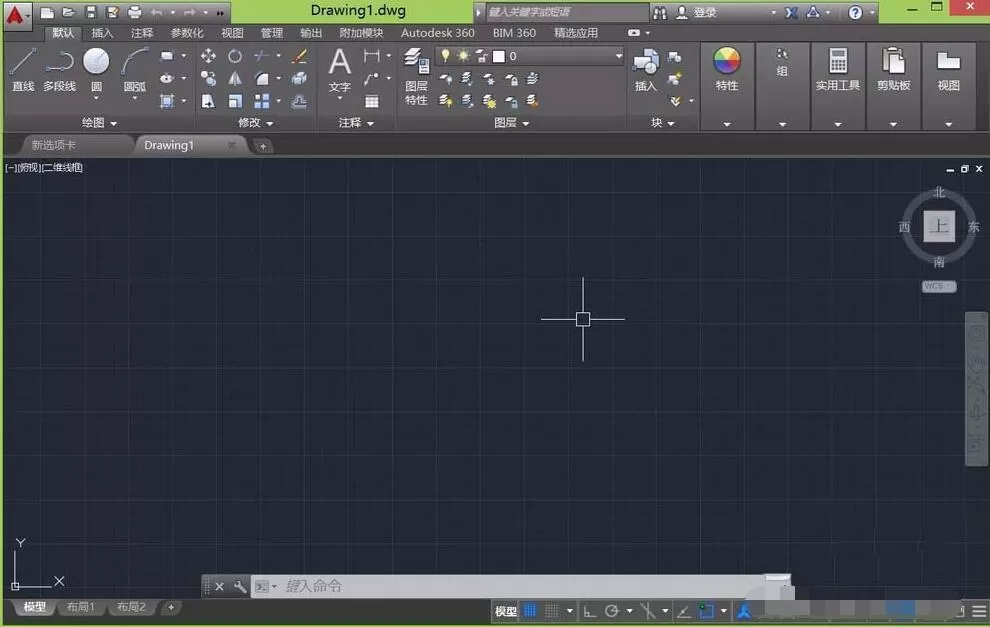Select the 多段线 polyline tool

[59, 69]
